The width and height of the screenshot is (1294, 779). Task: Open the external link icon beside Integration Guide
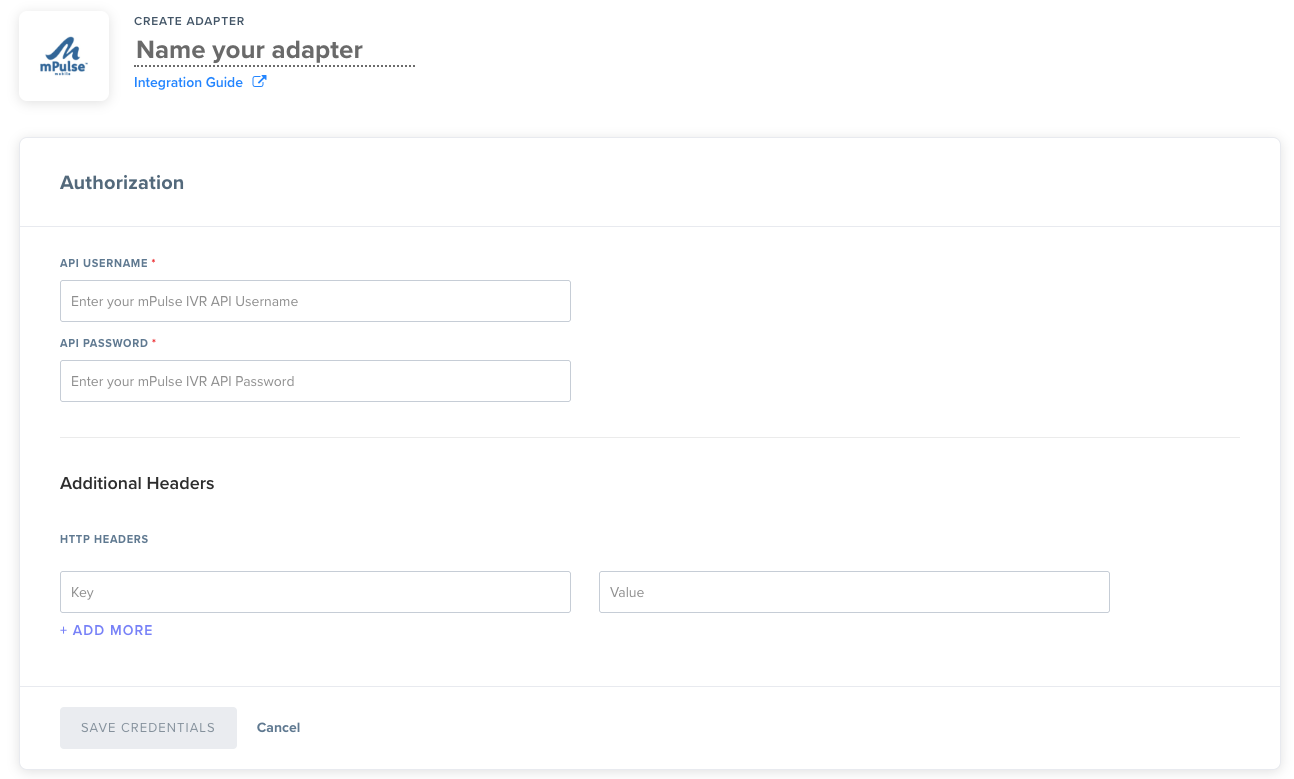259,82
